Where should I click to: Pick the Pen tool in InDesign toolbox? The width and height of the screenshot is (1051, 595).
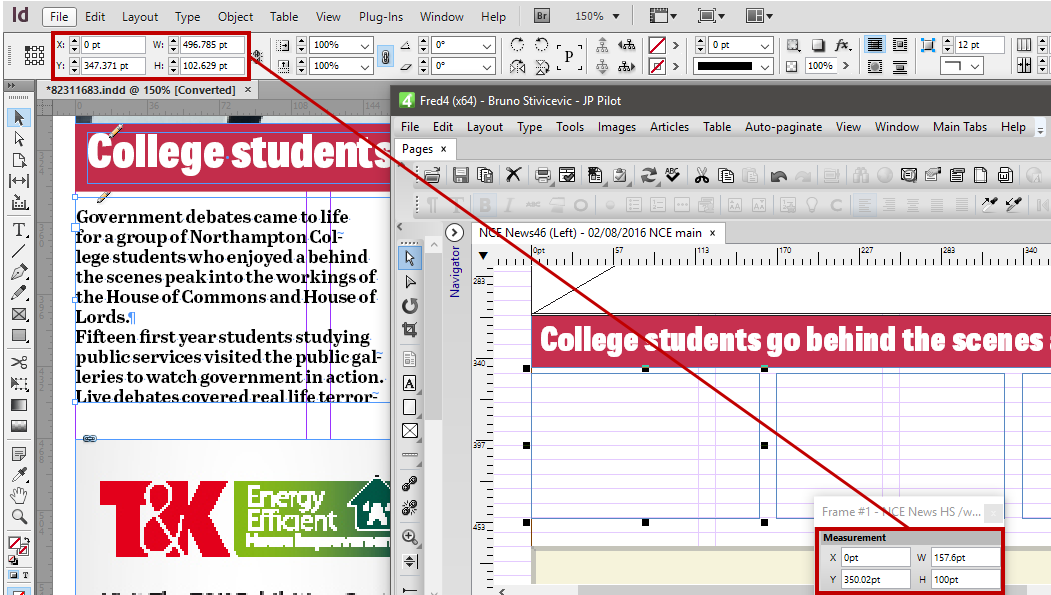point(19,272)
